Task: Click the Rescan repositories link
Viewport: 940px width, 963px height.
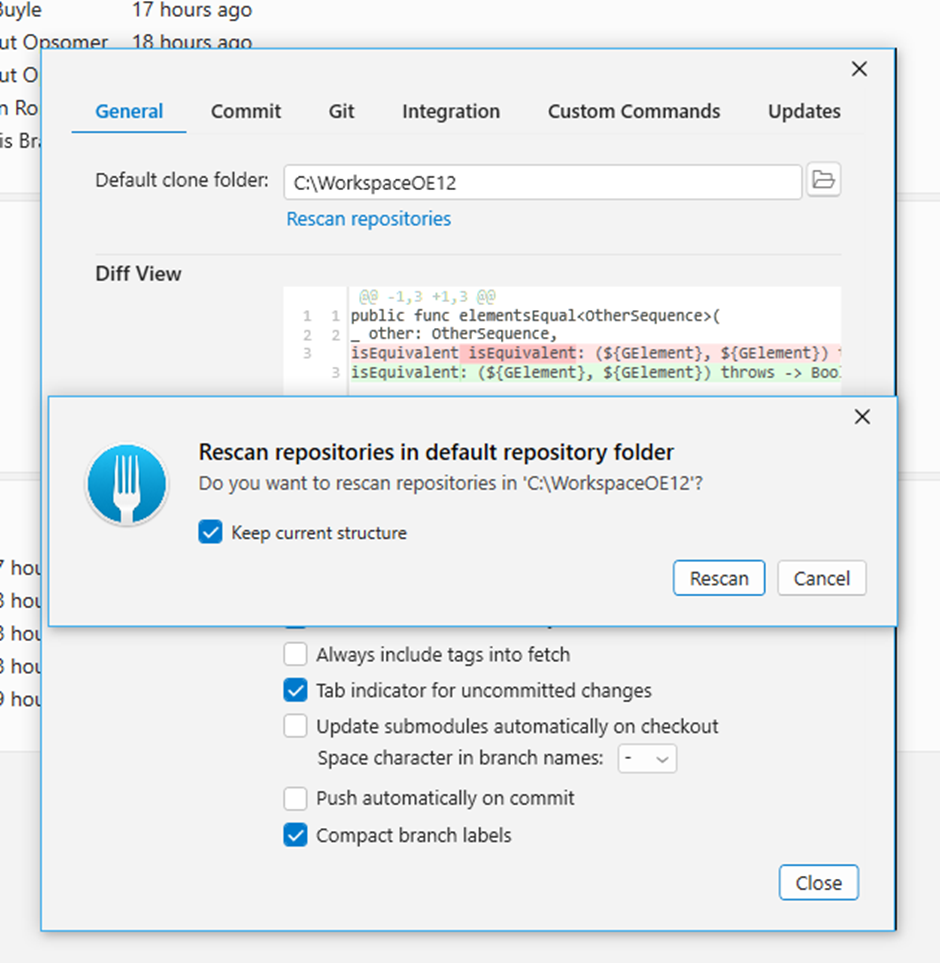Action: point(368,218)
